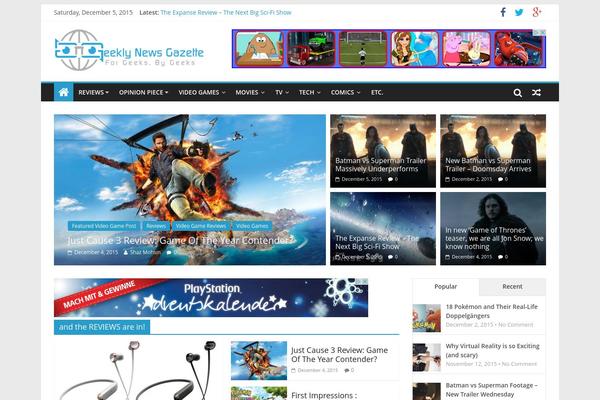Click the random post shuffle icon

pos(536,93)
